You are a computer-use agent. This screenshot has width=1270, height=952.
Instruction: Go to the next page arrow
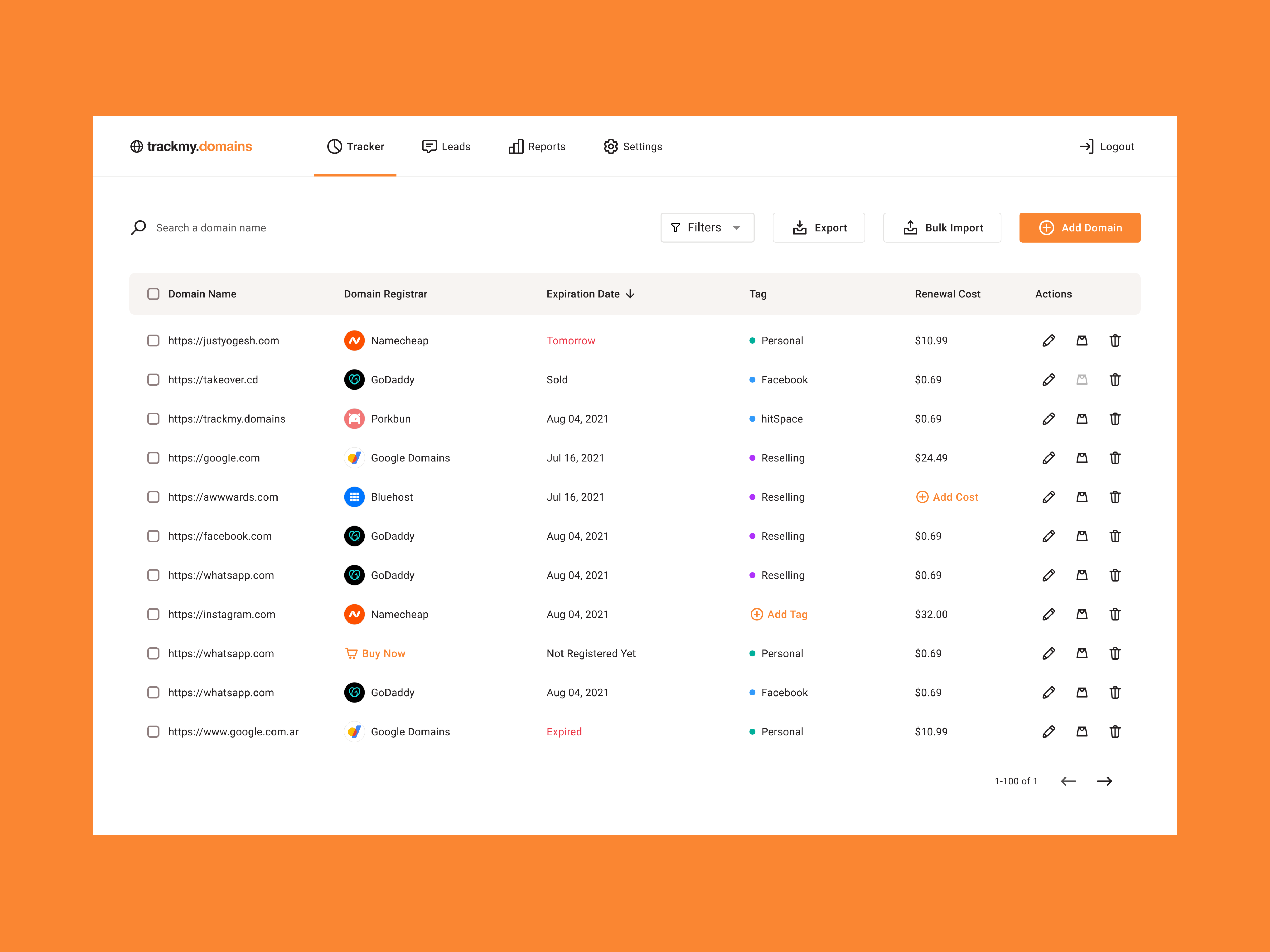[1104, 781]
